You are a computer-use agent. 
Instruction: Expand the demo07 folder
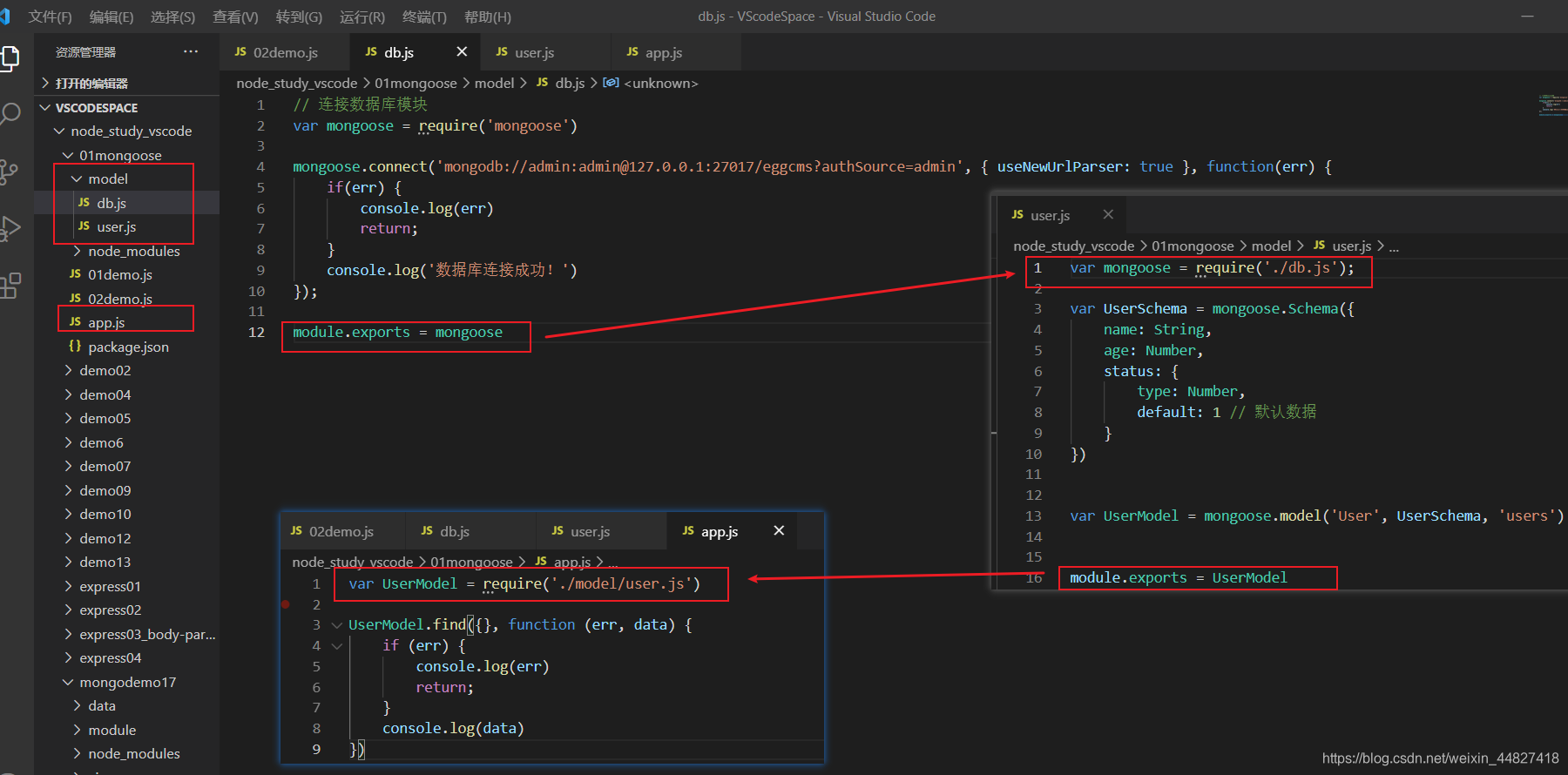pyautogui.click(x=68, y=466)
